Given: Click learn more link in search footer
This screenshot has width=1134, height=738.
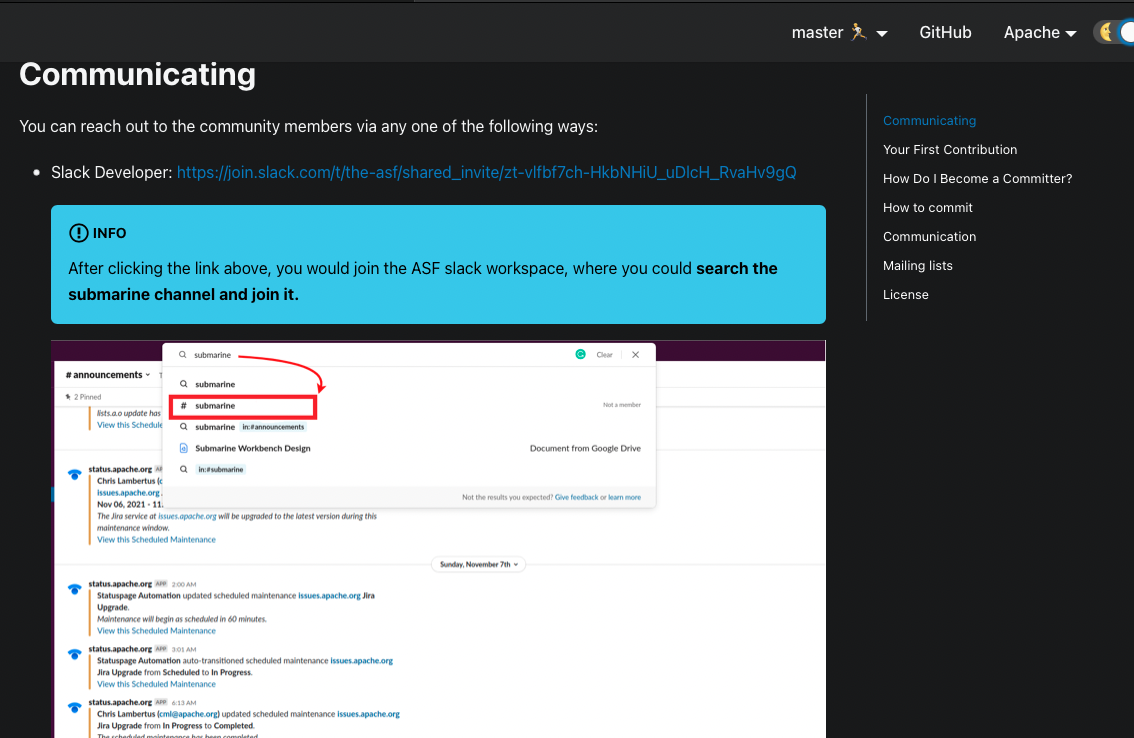Looking at the screenshot, I should pos(624,497).
